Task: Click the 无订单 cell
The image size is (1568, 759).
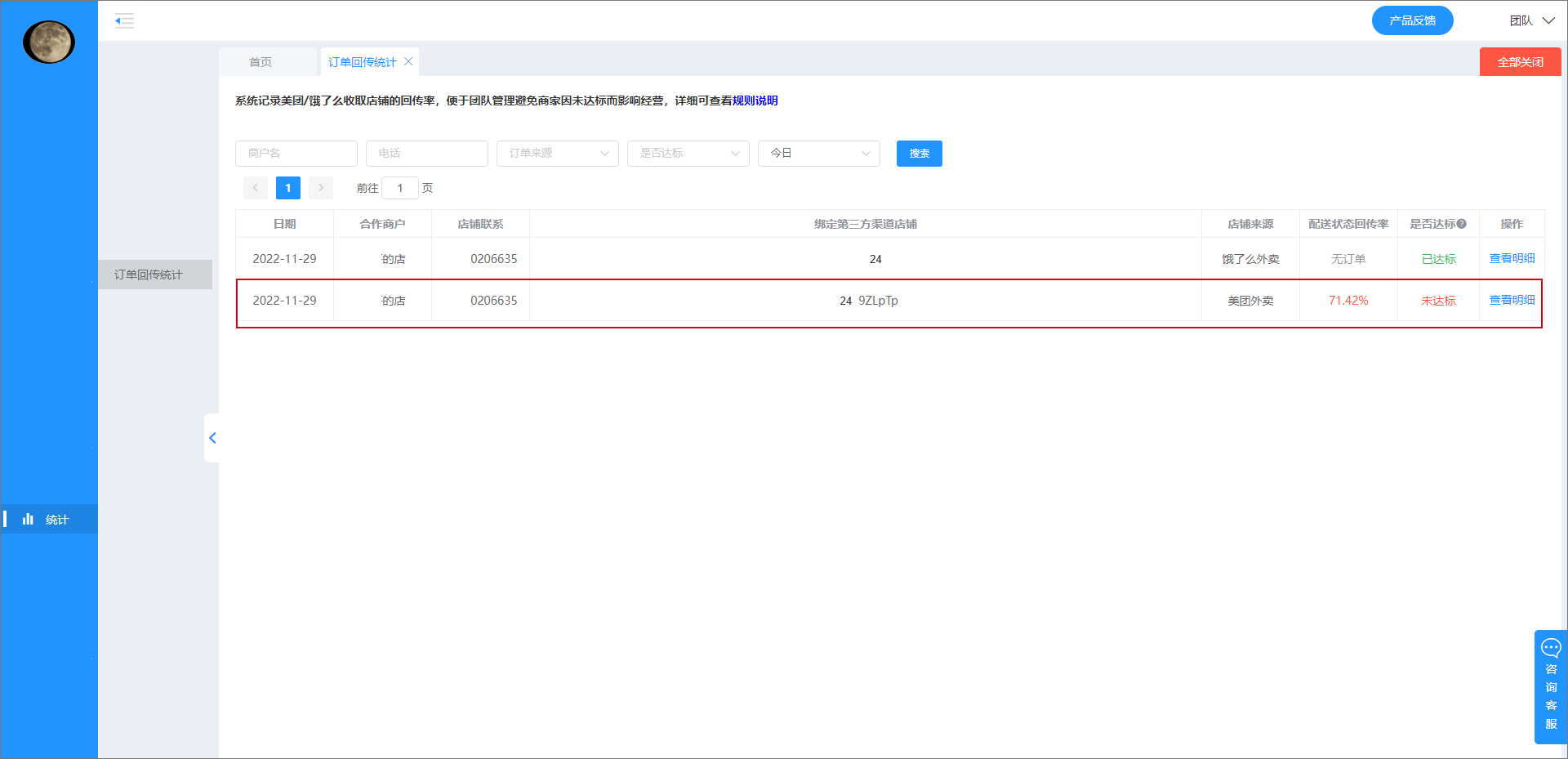Action: click(x=1348, y=259)
